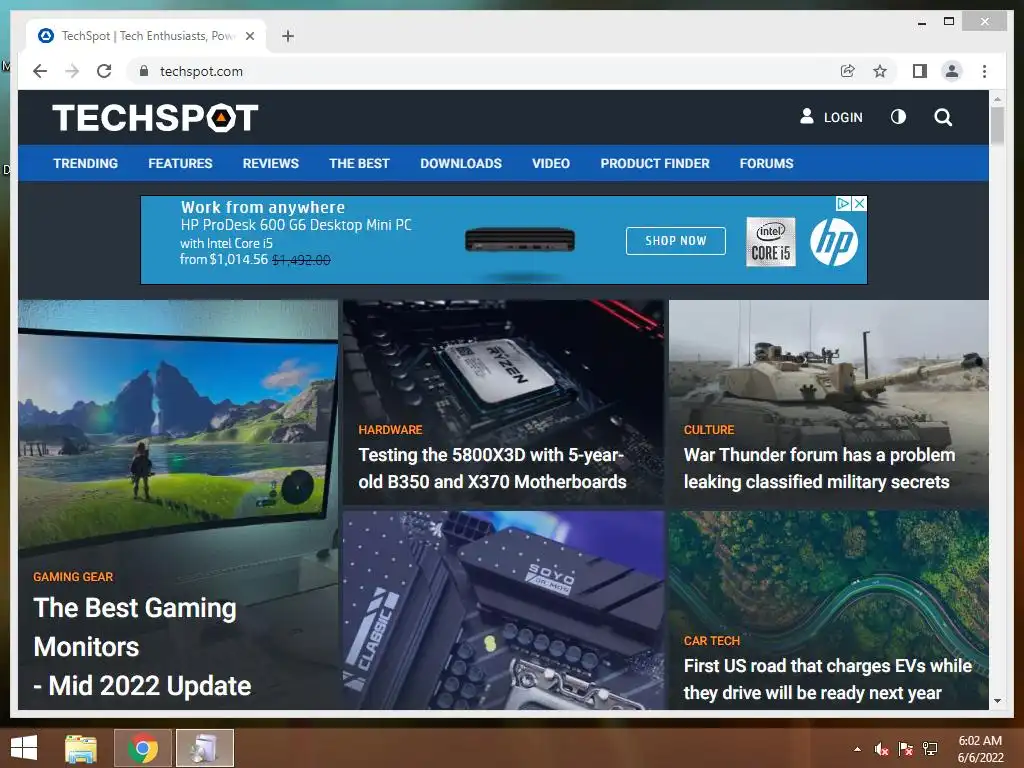Click the AdChoices triangle icon
The width and height of the screenshot is (1024, 768).
[844, 203]
